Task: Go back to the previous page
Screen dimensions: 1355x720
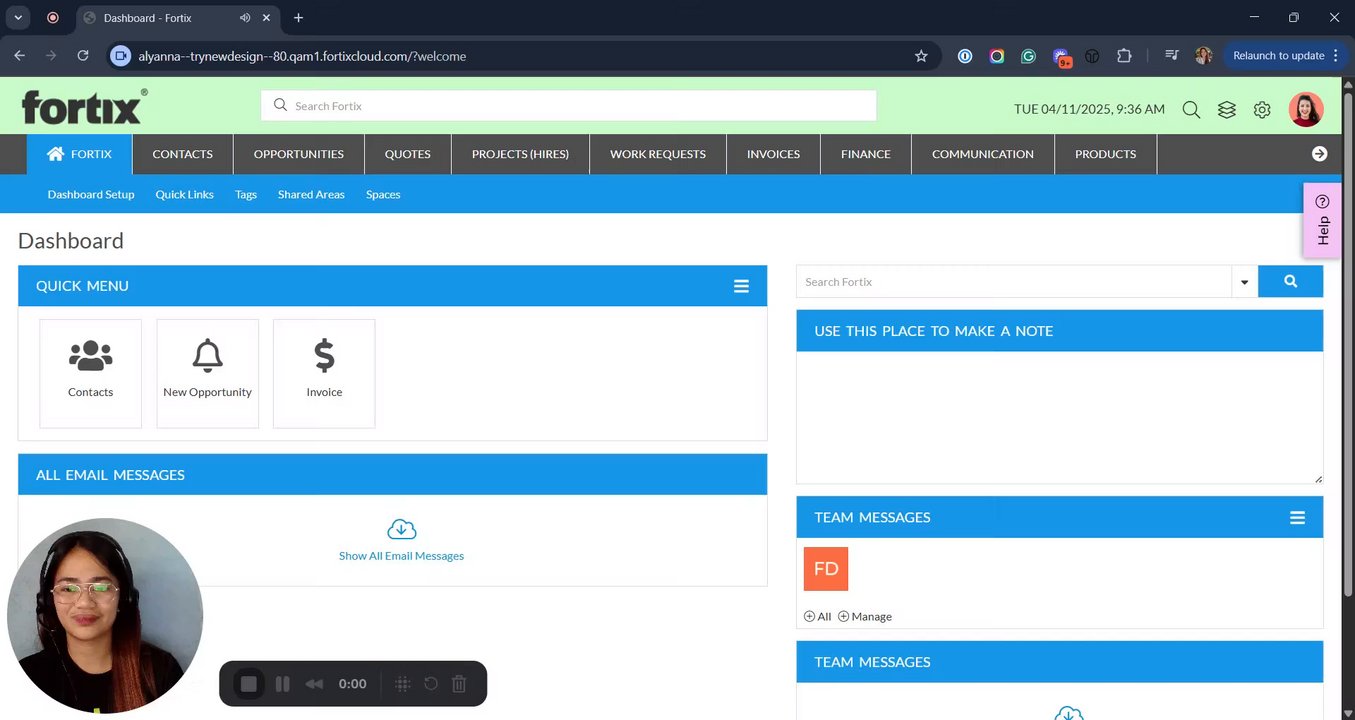Action: [19, 56]
